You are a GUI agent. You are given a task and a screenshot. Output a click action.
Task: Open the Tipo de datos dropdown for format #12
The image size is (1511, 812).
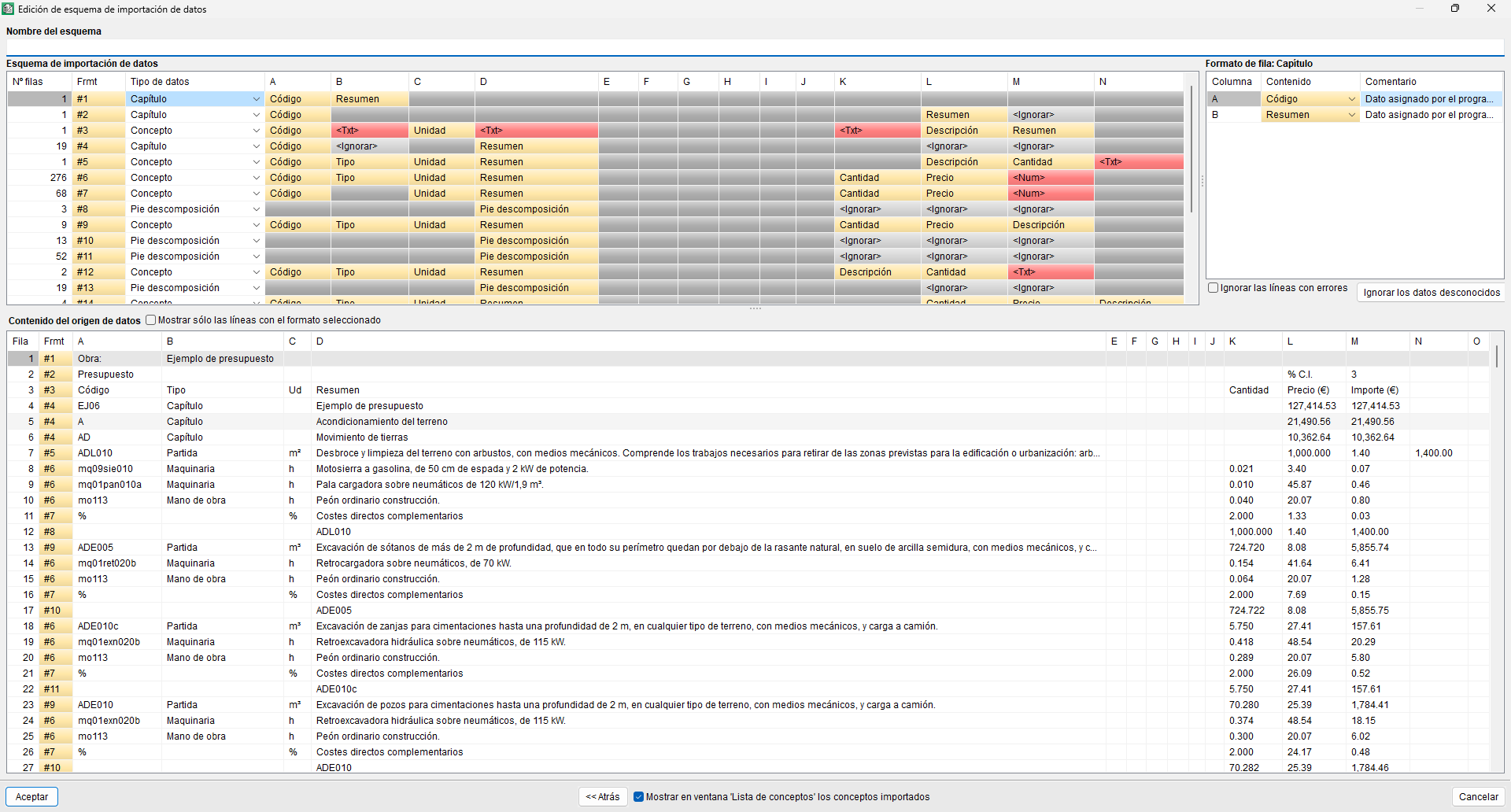tap(257, 272)
